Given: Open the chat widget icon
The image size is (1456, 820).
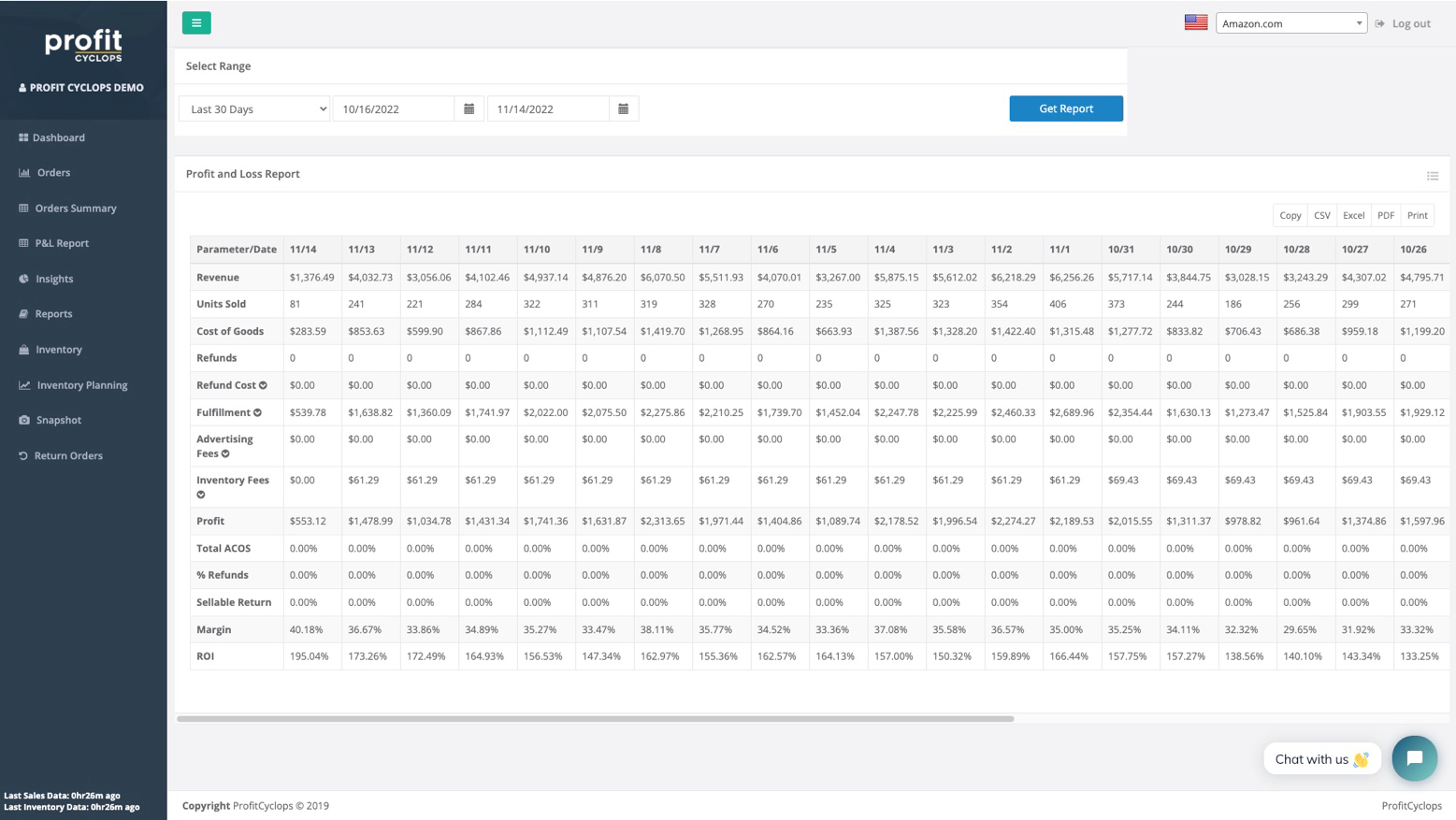Looking at the screenshot, I should pos(1414,758).
